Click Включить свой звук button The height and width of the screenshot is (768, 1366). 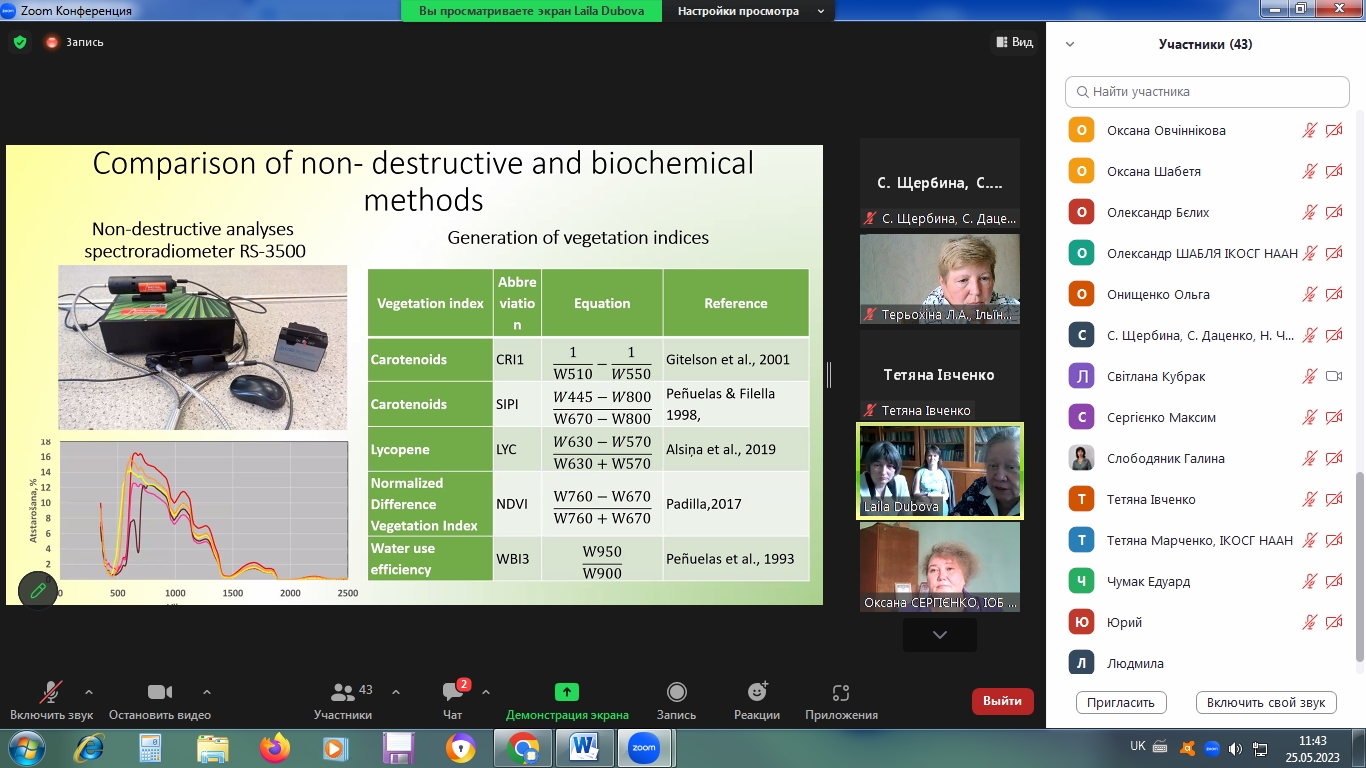point(1266,702)
